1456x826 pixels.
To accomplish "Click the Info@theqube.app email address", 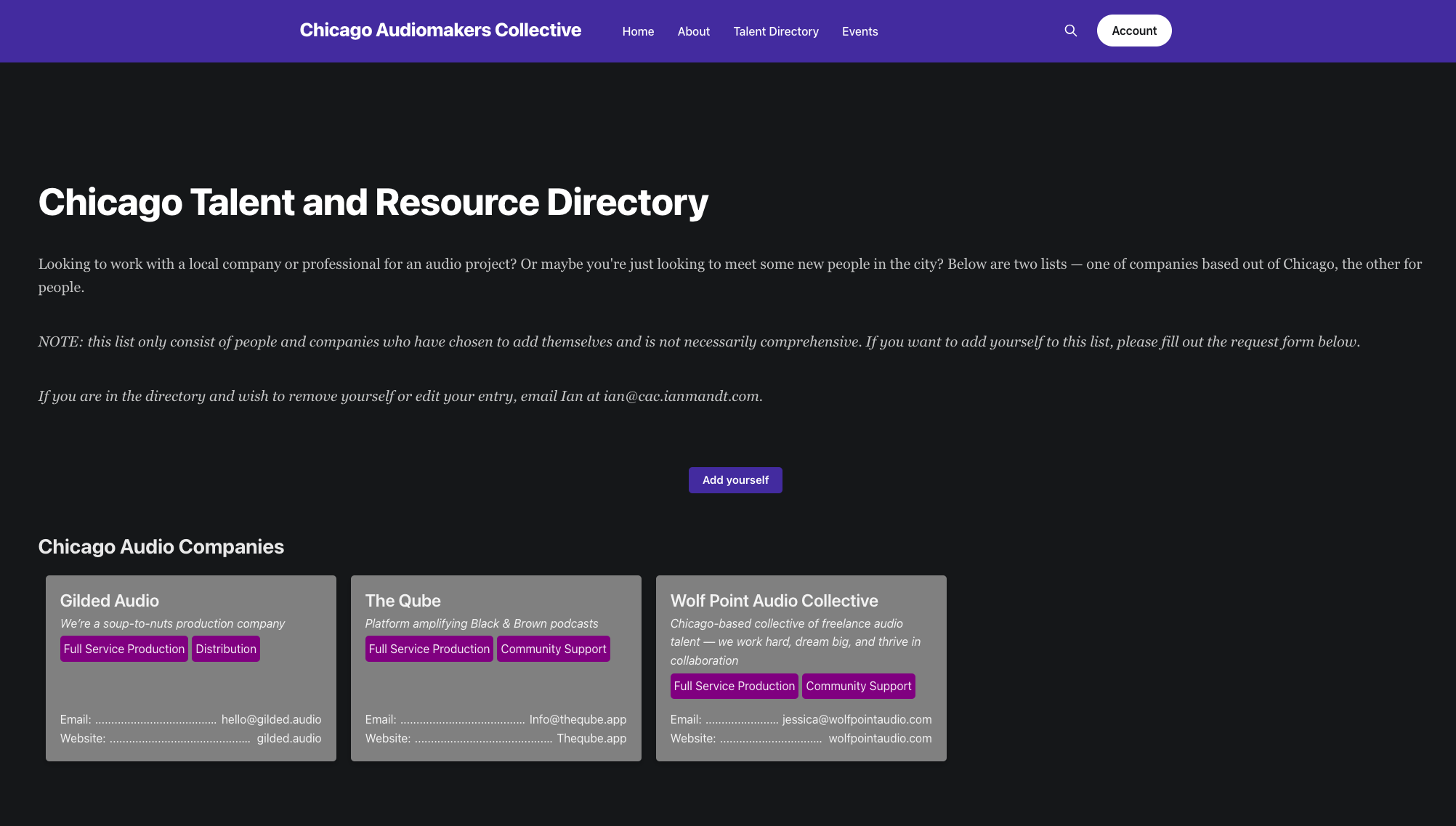I will pos(578,719).
